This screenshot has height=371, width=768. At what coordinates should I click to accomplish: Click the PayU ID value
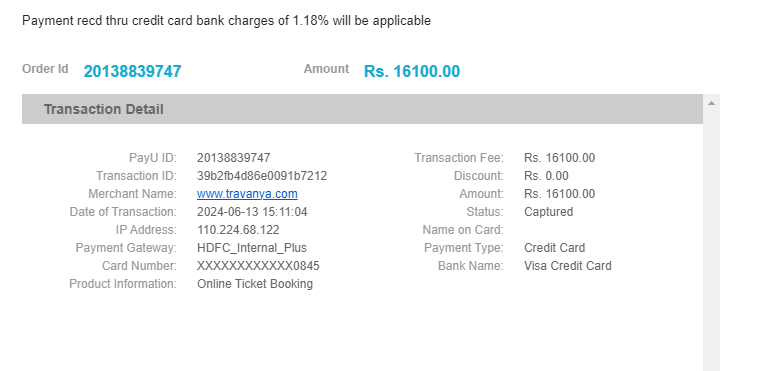click(233, 158)
